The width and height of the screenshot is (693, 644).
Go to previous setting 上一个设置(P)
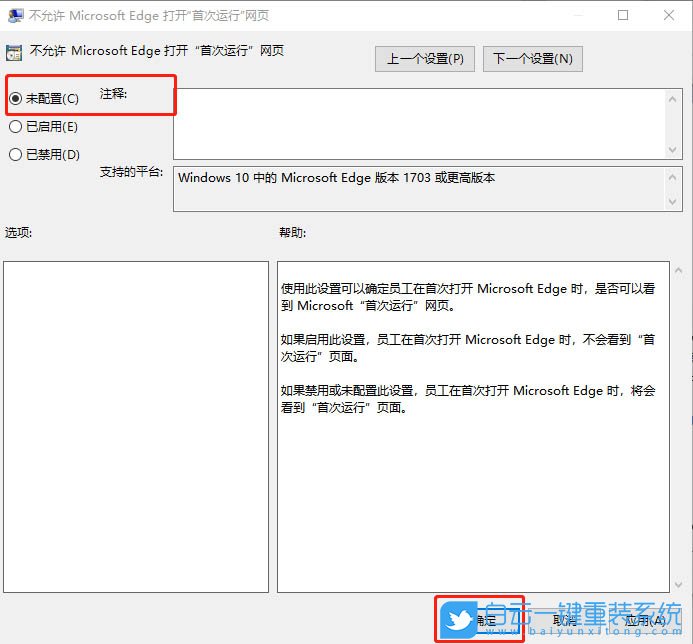pyautogui.click(x=425, y=59)
